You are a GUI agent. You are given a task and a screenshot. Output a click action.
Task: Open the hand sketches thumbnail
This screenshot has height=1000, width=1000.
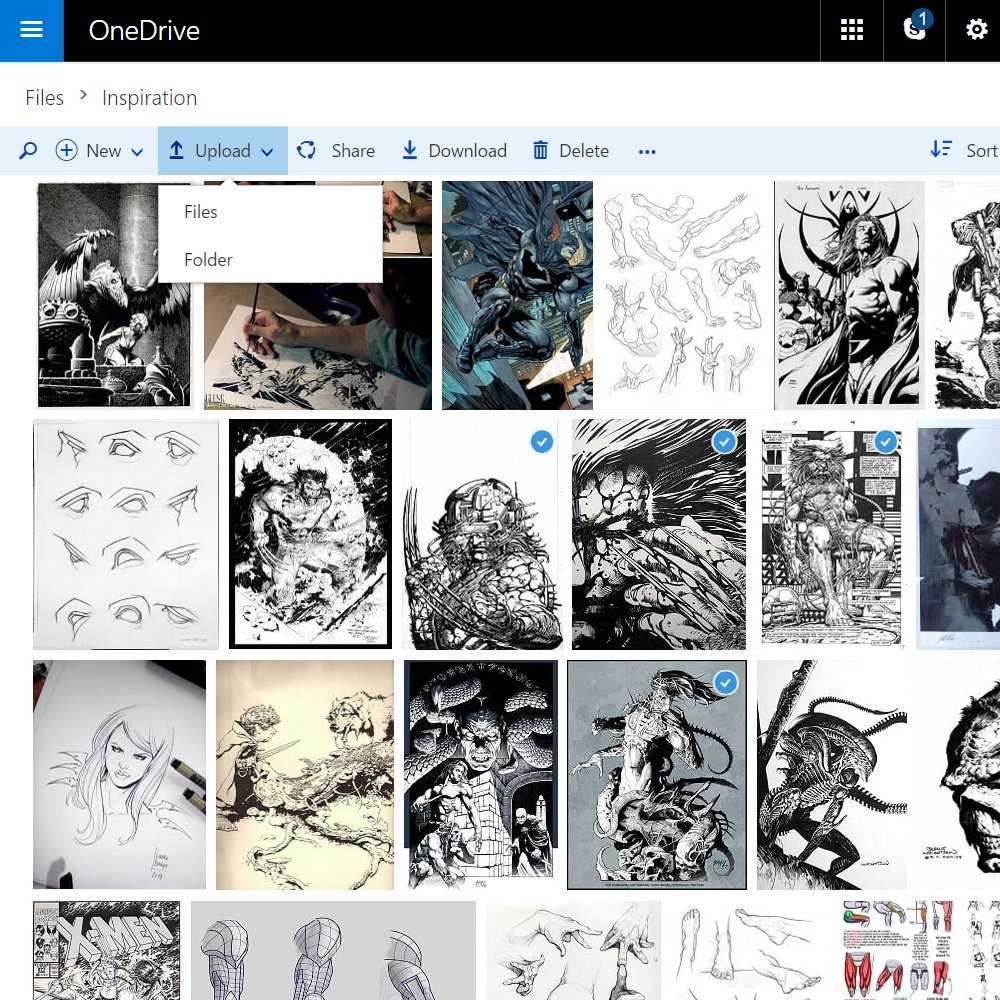pyautogui.click(x=573, y=950)
